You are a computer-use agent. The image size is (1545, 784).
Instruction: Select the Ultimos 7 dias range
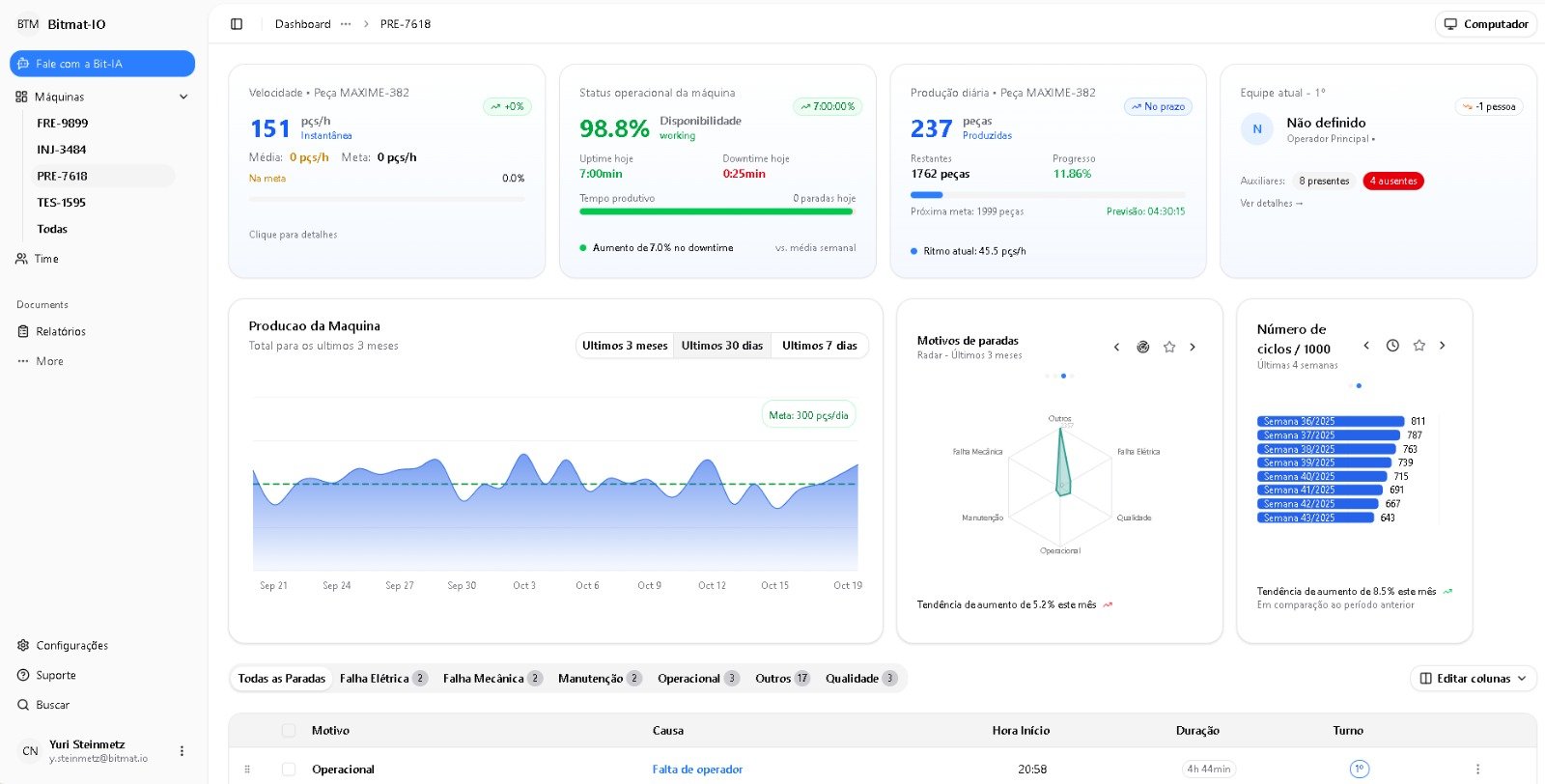(819, 346)
